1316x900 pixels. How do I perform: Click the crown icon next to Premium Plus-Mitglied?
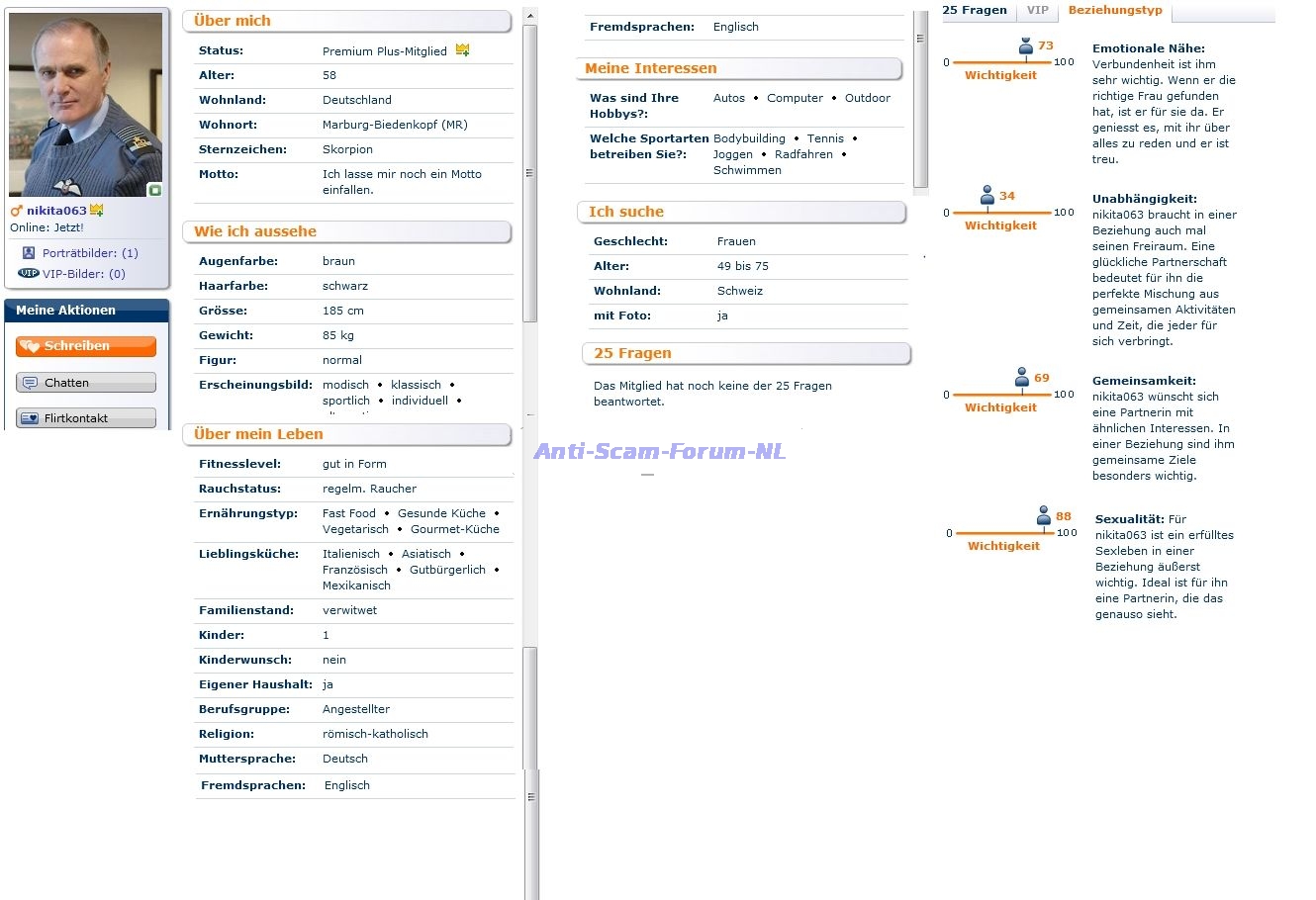point(462,50)
